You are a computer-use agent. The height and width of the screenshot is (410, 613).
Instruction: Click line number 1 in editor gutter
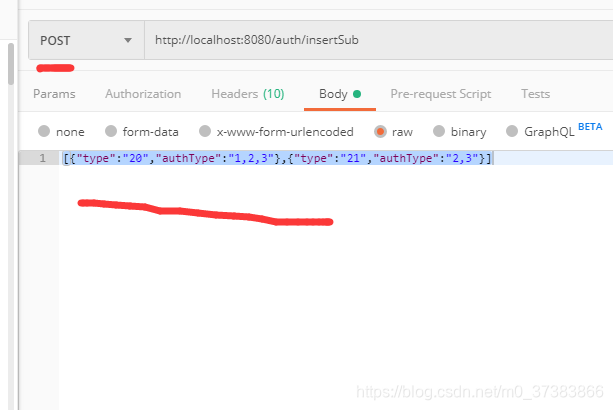click(43, 158)
